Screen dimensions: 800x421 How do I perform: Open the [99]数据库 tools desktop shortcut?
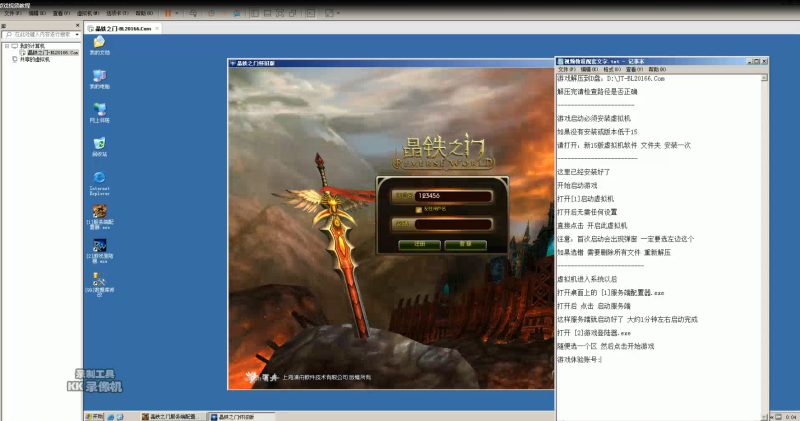click(99, 285)
